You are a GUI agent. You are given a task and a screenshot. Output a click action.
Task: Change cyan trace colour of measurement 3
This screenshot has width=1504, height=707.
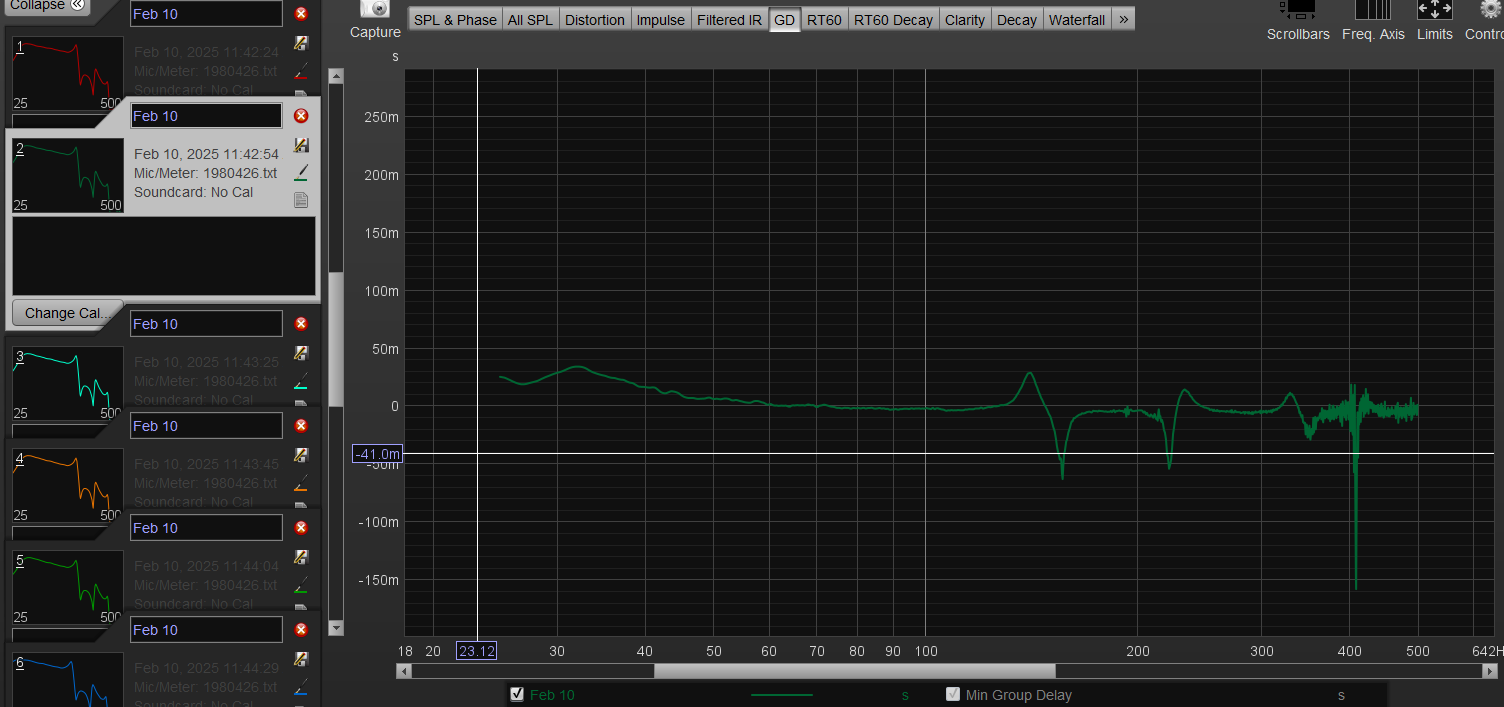[x=301, y=382]
